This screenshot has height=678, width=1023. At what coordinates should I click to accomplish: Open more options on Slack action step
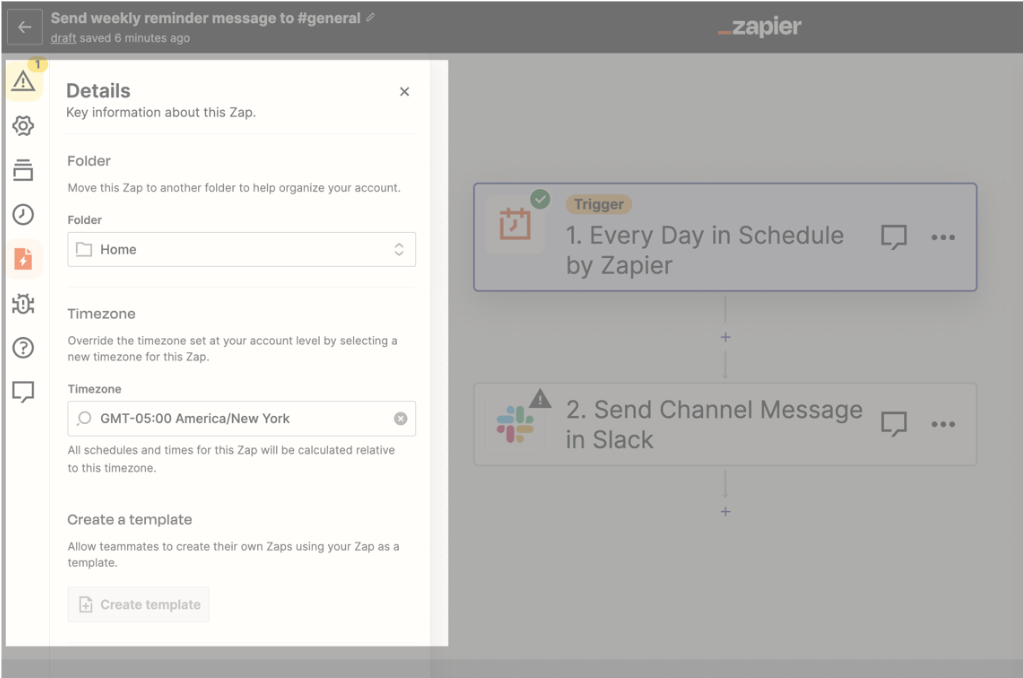943,424
